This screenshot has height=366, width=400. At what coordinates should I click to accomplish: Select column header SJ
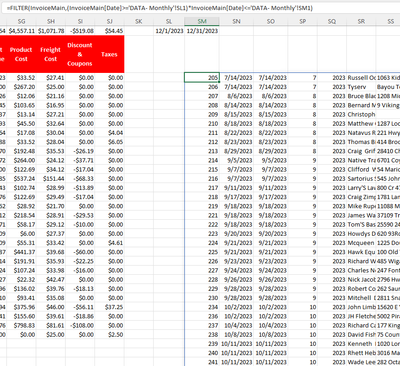pos(109,21)
